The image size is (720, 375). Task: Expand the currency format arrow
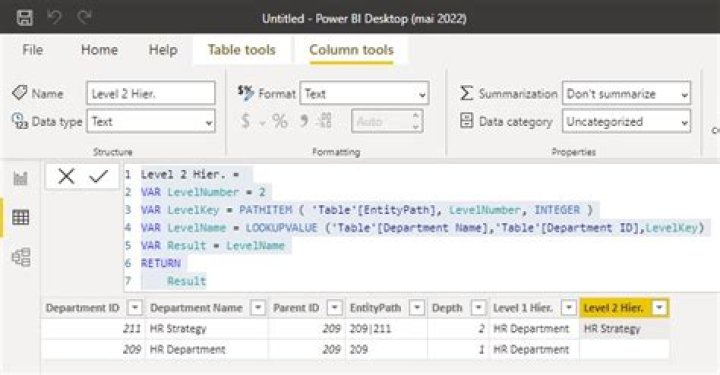[x=262, y=122]
